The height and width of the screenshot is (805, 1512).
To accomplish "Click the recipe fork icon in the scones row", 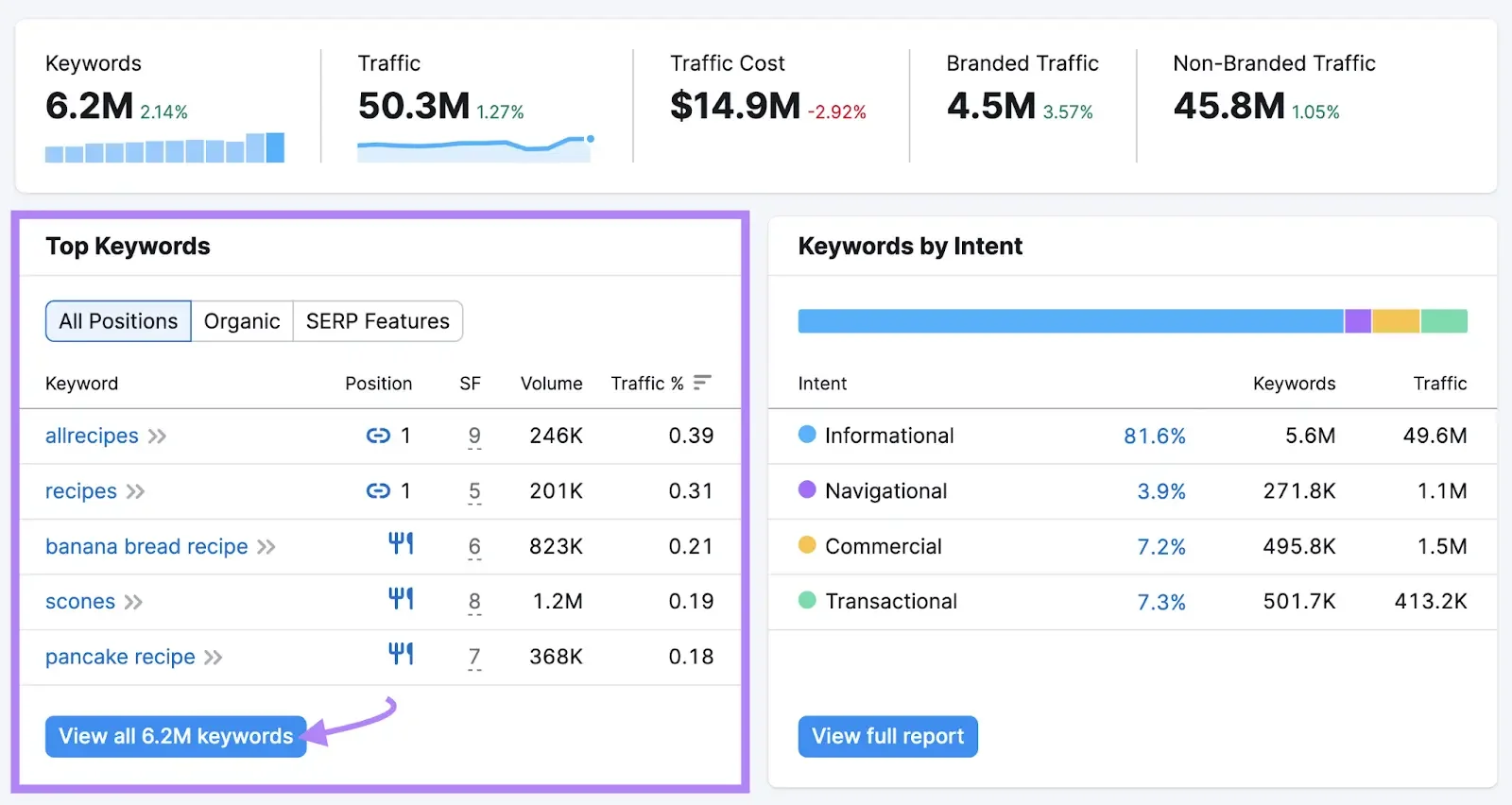I will (401, 598).
